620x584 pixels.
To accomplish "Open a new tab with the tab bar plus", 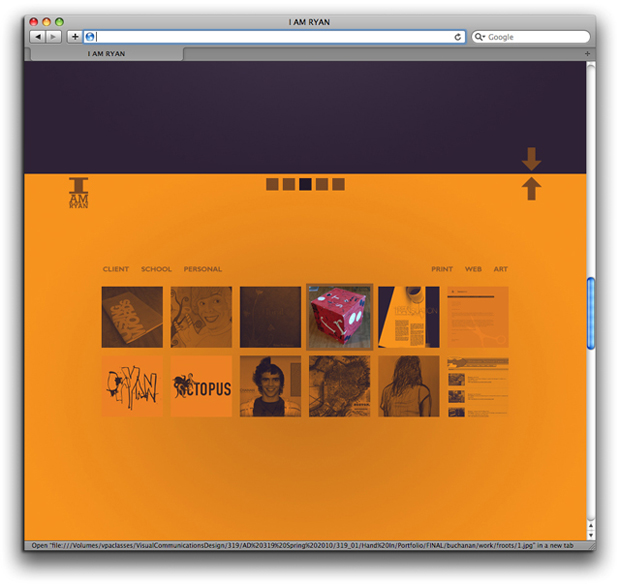I will point(587,53).
